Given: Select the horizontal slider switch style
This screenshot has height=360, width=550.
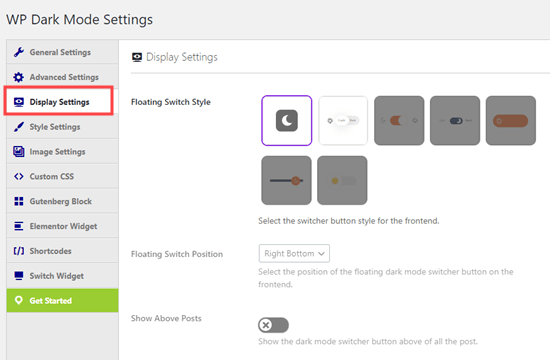Looking at the screenshot, I should pyautogui.click(x=286, y=180).
